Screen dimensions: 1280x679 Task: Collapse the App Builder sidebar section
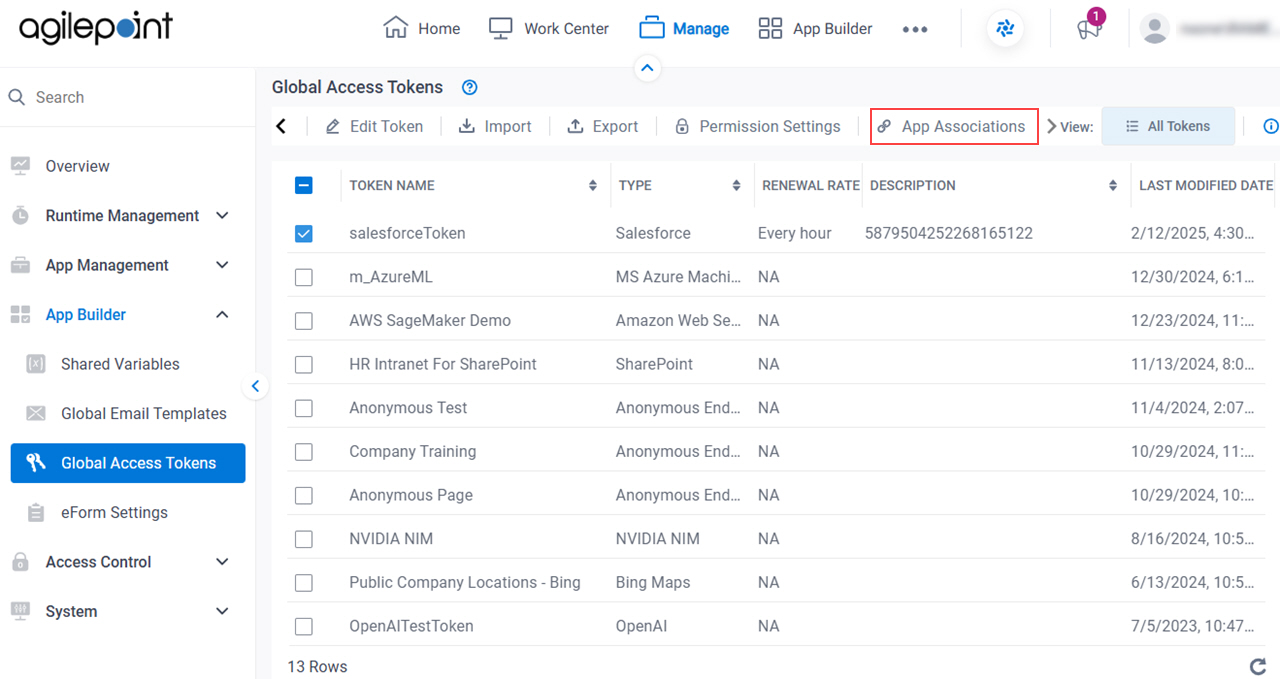pos(222,314)
